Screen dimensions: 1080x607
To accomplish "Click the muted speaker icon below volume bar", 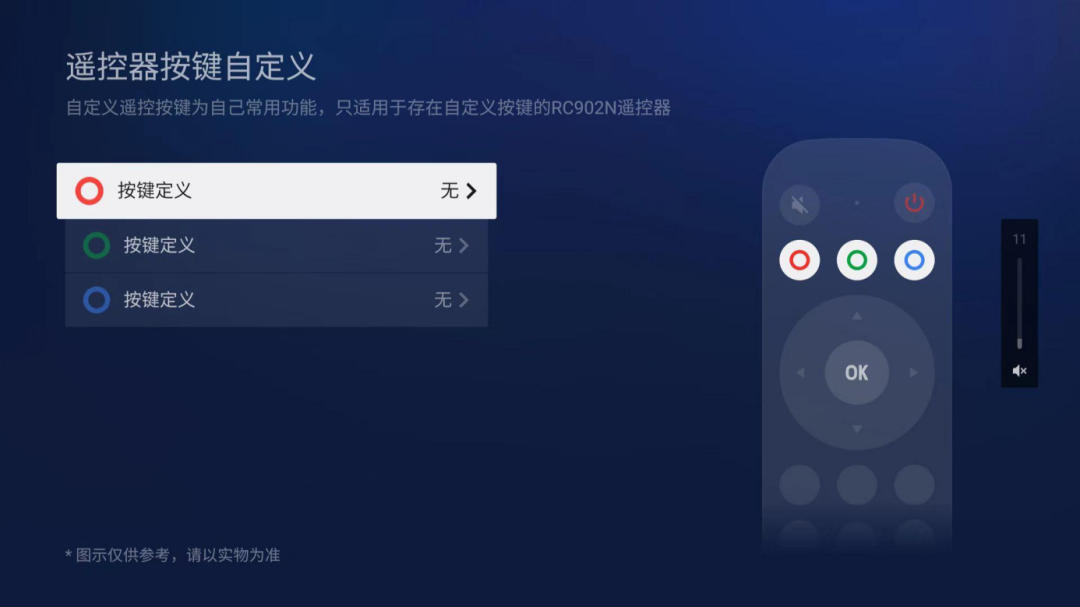I will click(x=1019, y=371).
